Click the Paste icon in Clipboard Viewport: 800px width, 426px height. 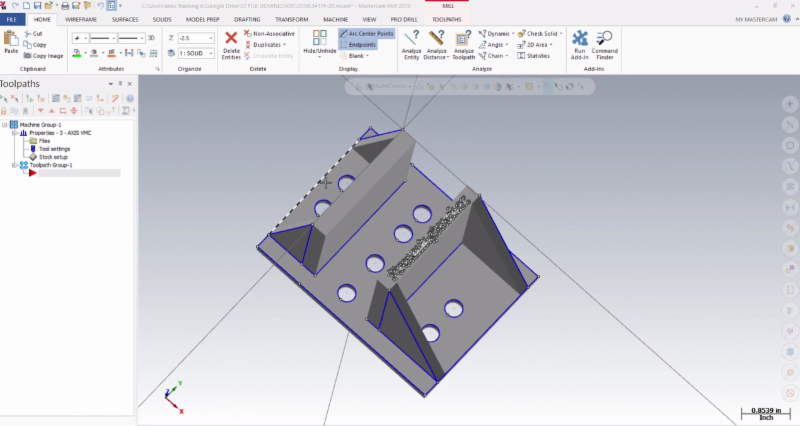point(11,40)
